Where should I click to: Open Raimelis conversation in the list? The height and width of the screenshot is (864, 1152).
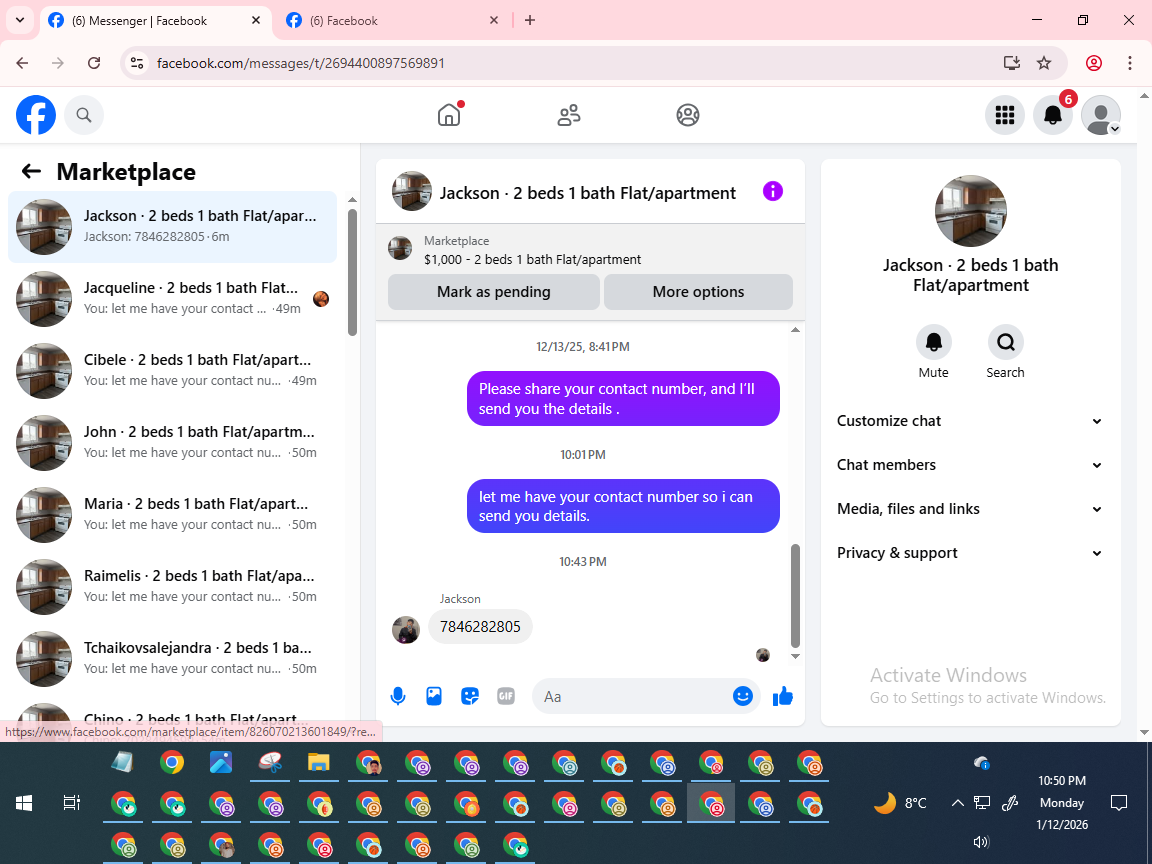coord(173,586)
